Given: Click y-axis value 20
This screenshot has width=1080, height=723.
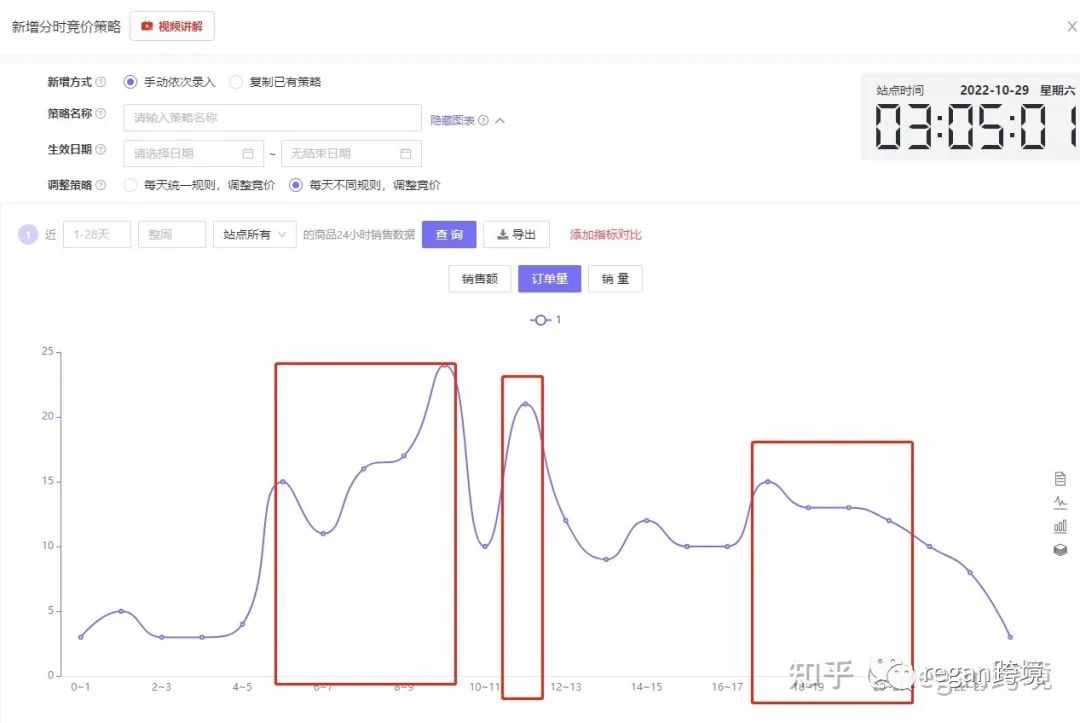Looking at the screenshot, I should (47, 416).
